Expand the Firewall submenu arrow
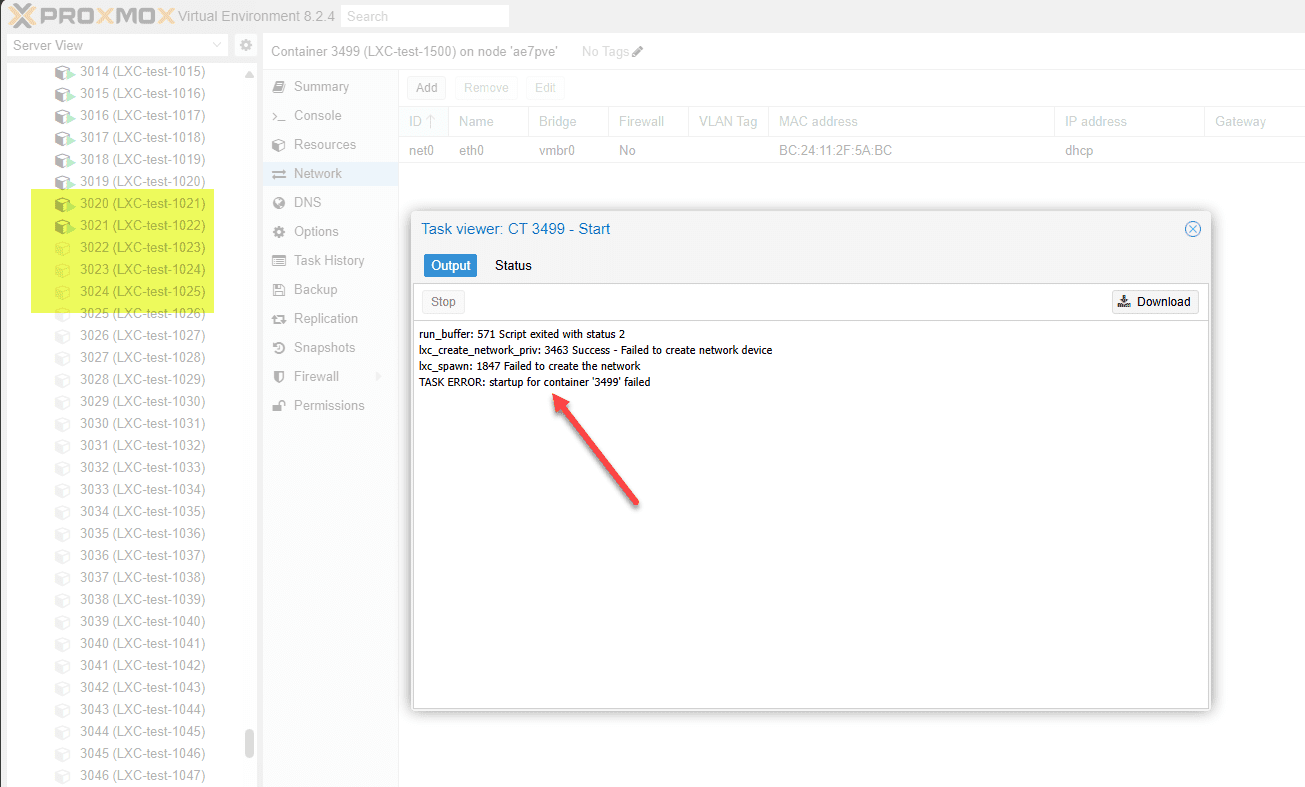The height and width of the screenshot is (787, 1305). [x=378, y=377]
